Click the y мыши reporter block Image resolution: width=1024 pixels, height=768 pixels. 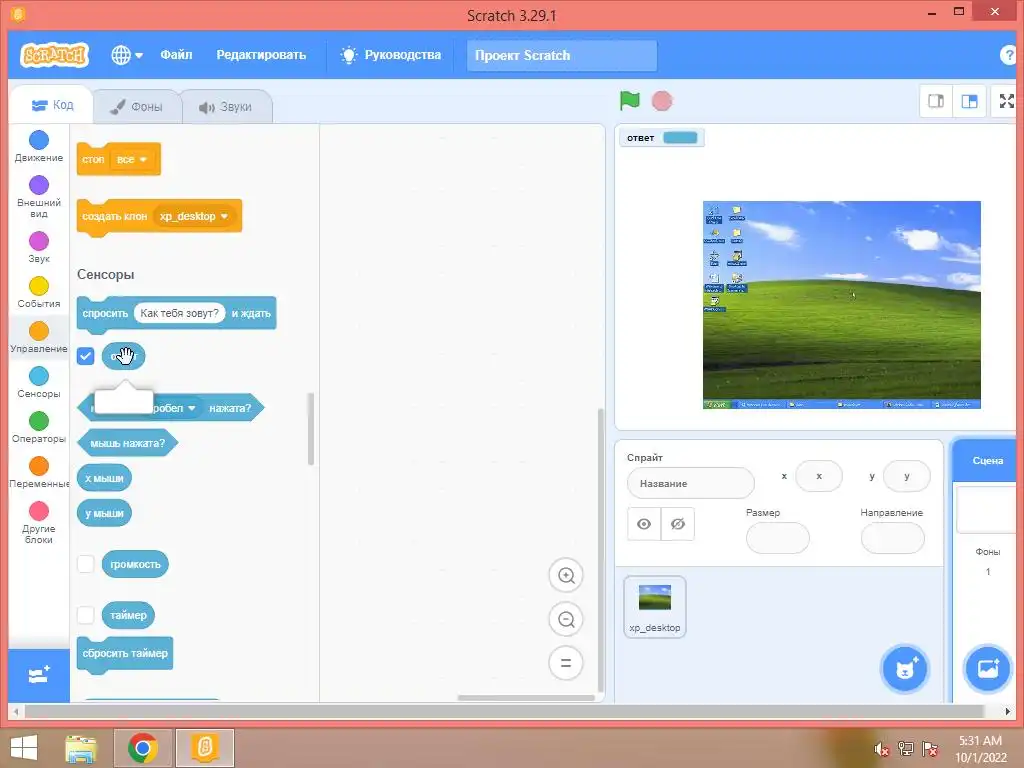click(x=104, y=513)
